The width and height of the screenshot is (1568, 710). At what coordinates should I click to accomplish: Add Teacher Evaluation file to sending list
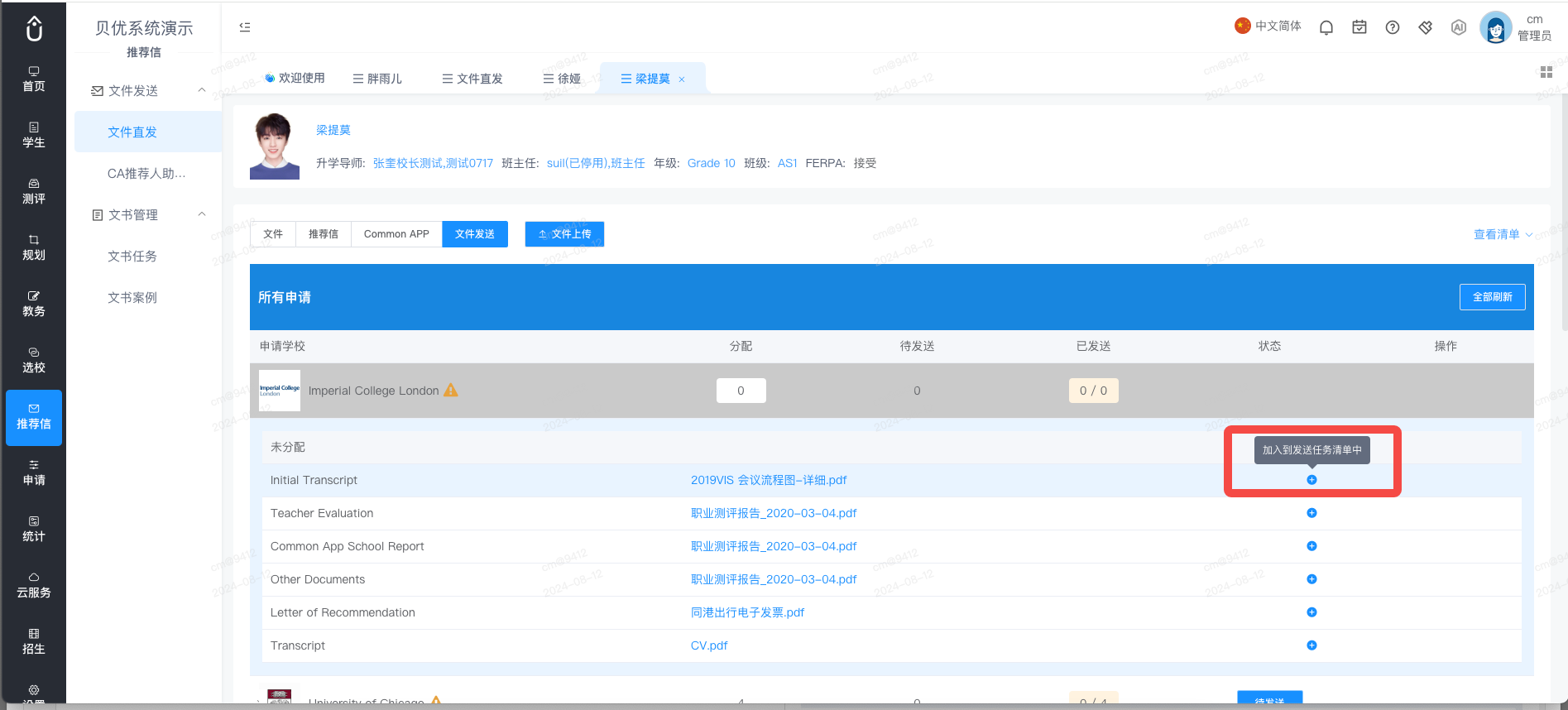point(1311,513)
